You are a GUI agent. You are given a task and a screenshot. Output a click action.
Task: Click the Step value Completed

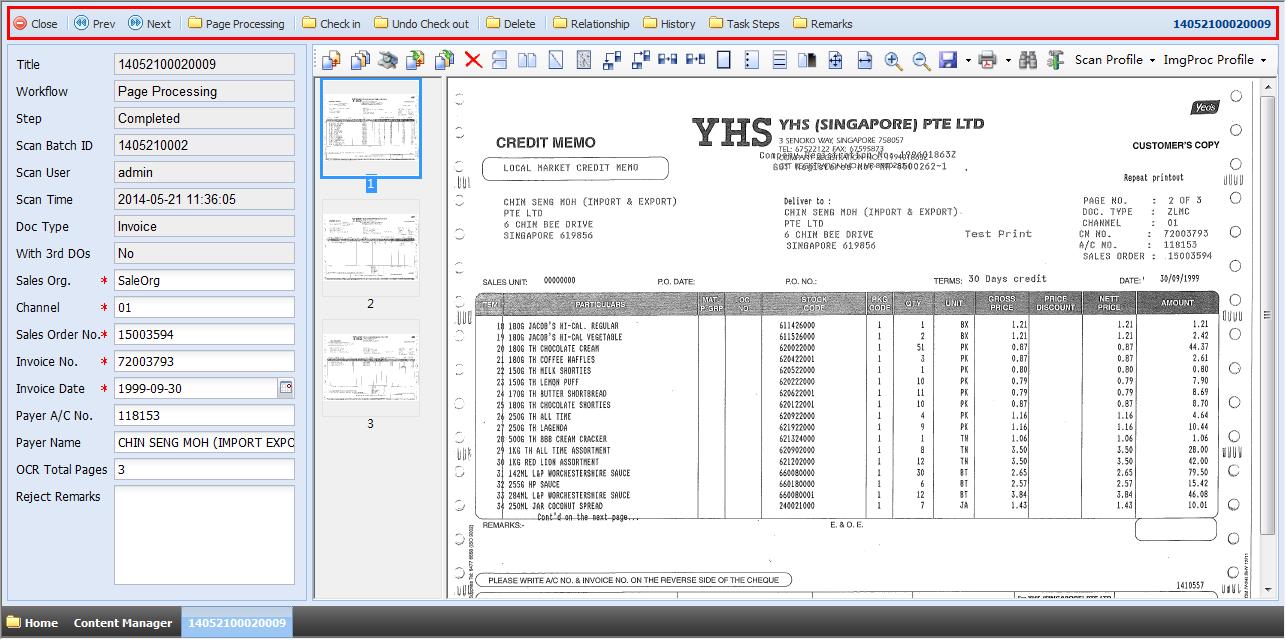(204, 118)
